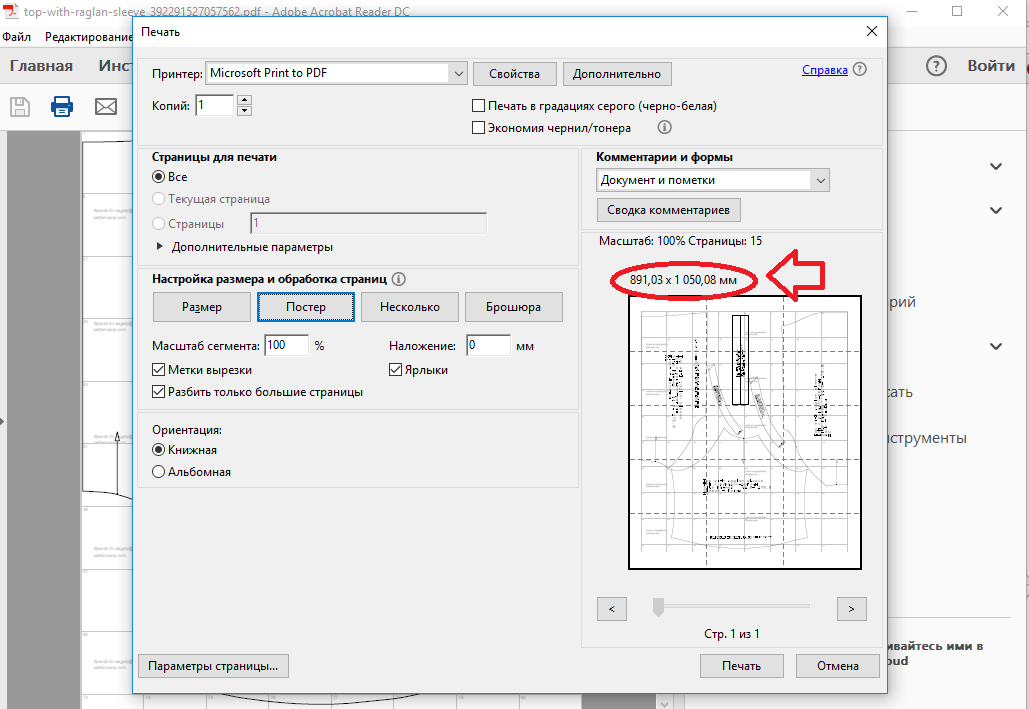Click info icon next to Экономия чернил/тонера
1029x709 pixels.
[664, 128]
